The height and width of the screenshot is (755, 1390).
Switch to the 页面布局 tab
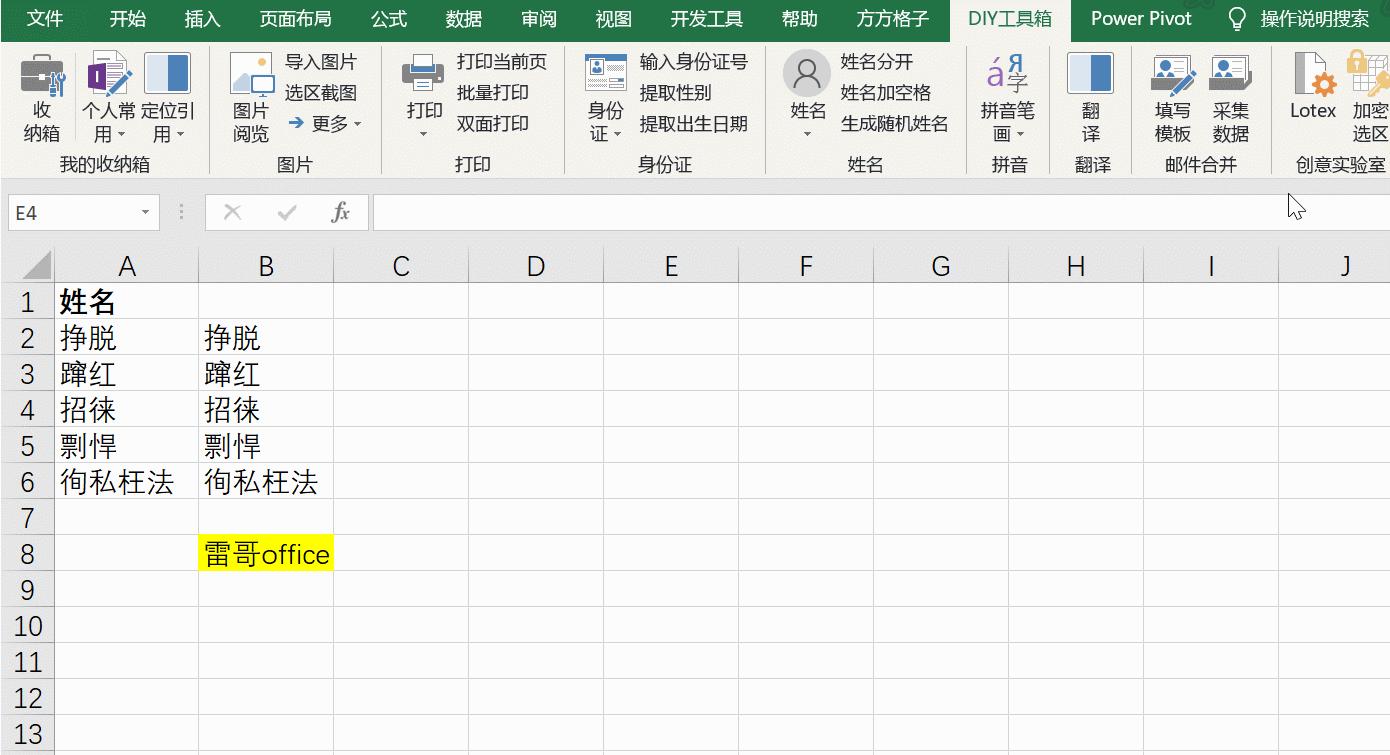[296, 19]
